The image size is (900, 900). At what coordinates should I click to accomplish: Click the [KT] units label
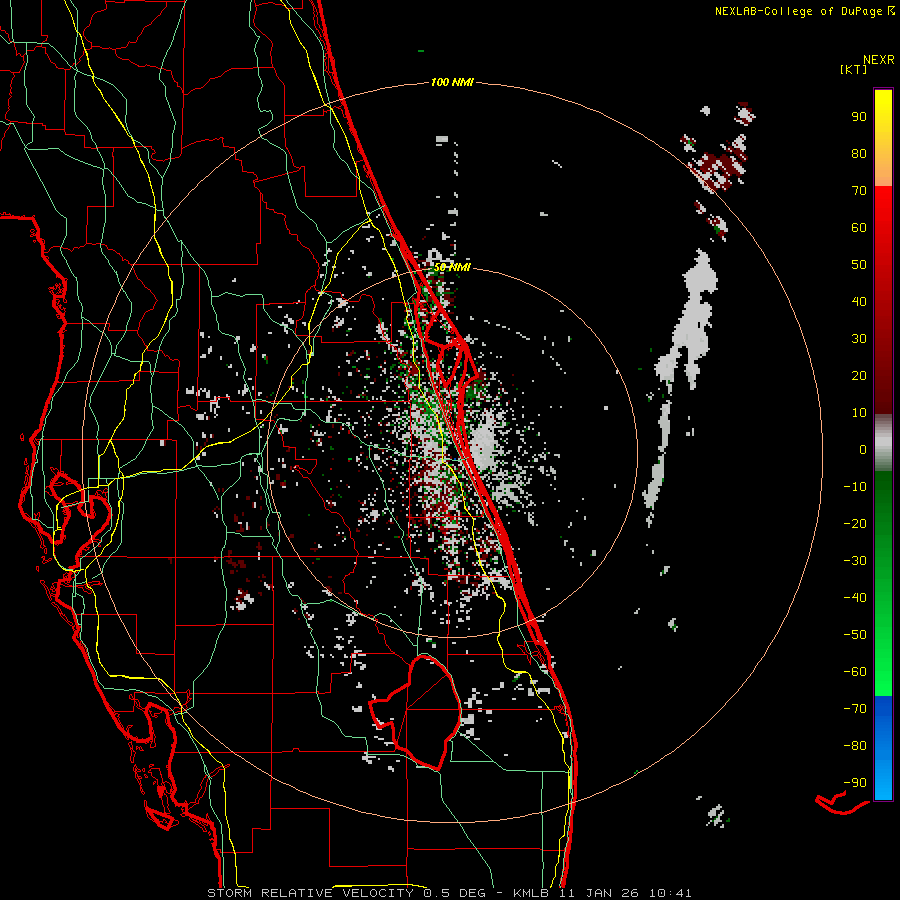(x=853, y=69)
